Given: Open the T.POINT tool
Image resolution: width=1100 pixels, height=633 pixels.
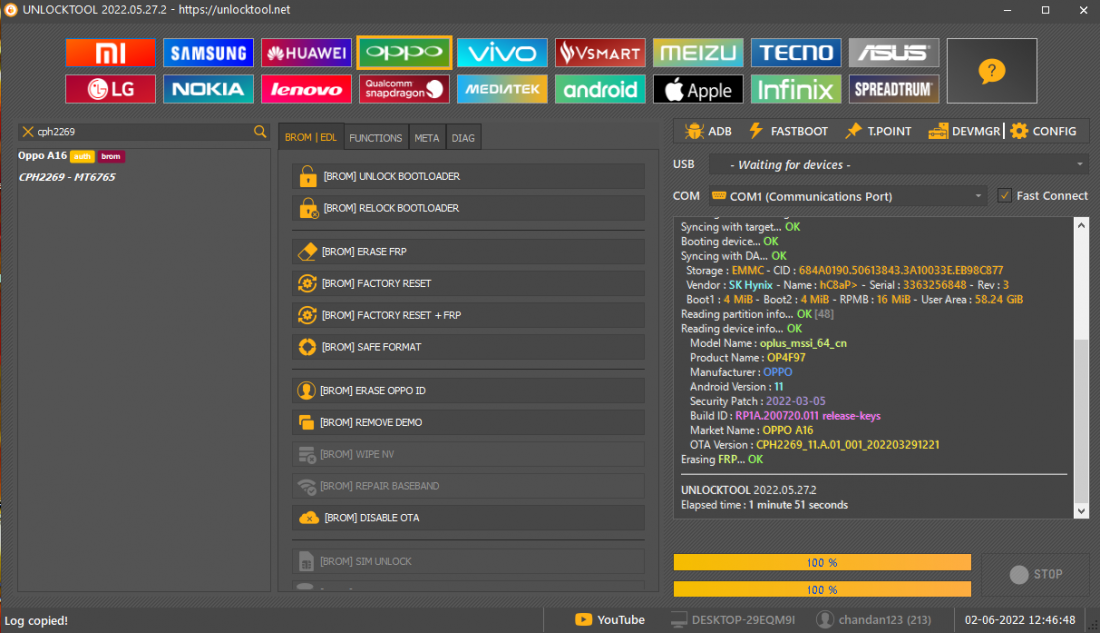Looking at the screenshot, I should pos(878,131).
